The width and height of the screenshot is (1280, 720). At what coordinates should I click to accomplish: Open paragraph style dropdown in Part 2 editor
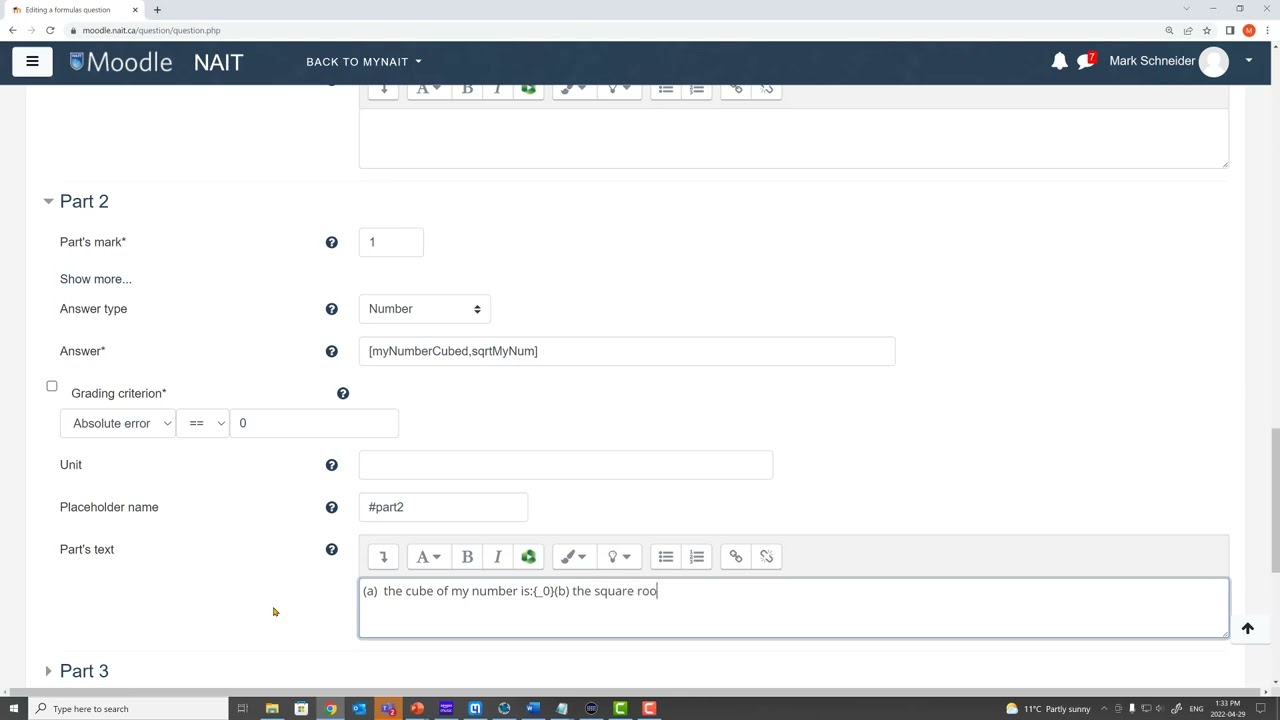[429, 557]
